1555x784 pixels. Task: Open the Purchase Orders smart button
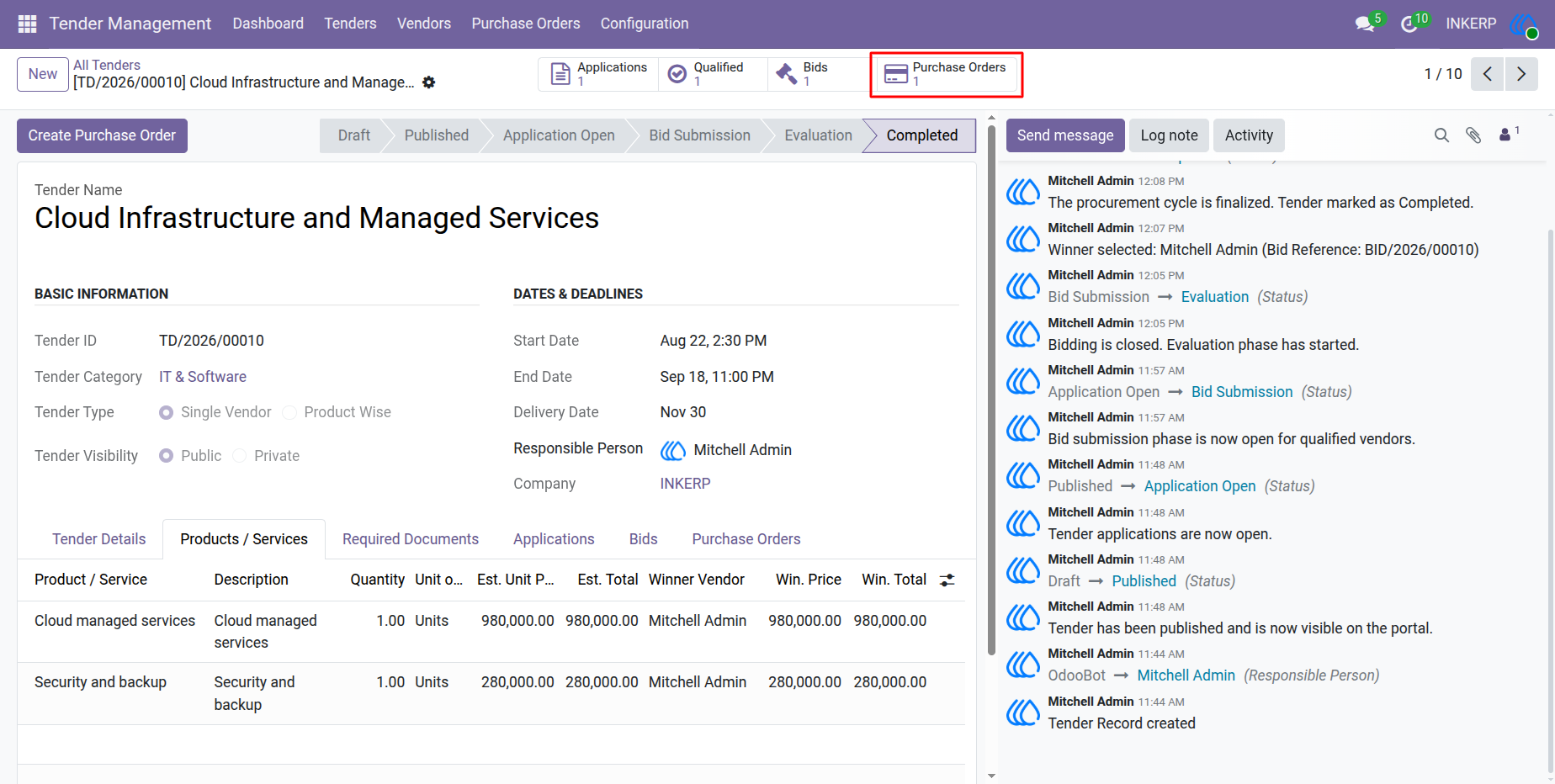point(947,74)
